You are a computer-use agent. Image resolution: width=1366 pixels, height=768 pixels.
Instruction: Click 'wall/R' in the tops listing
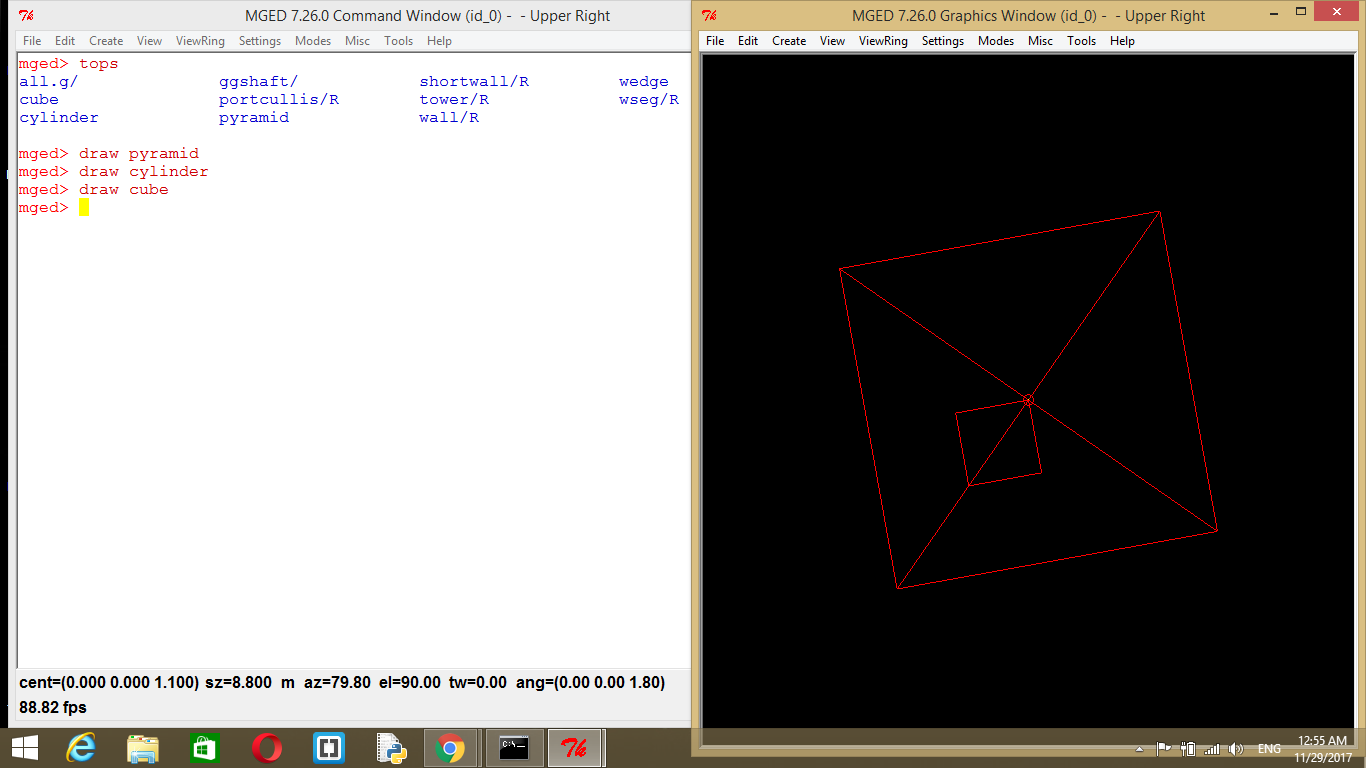point(449,118)
